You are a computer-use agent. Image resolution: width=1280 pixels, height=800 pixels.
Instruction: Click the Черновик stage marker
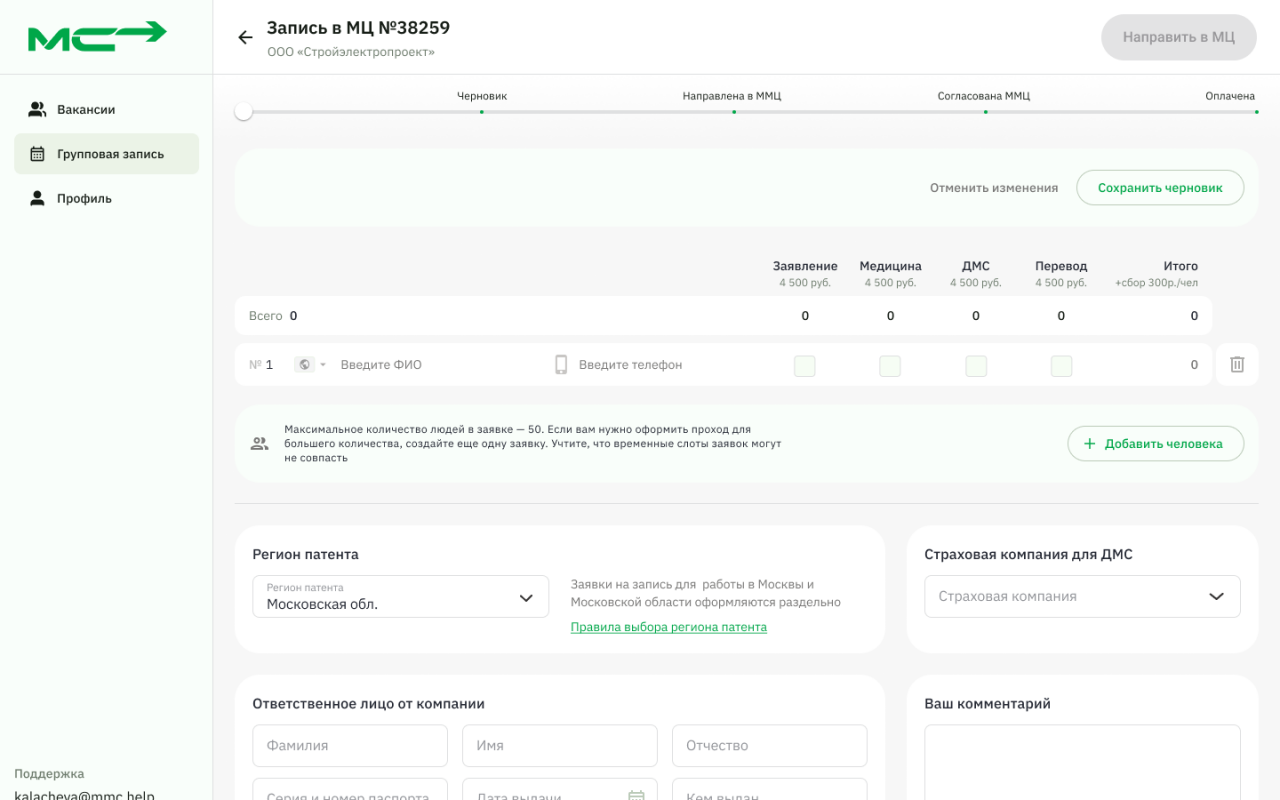pyautogui.click(x=482, y=111)
